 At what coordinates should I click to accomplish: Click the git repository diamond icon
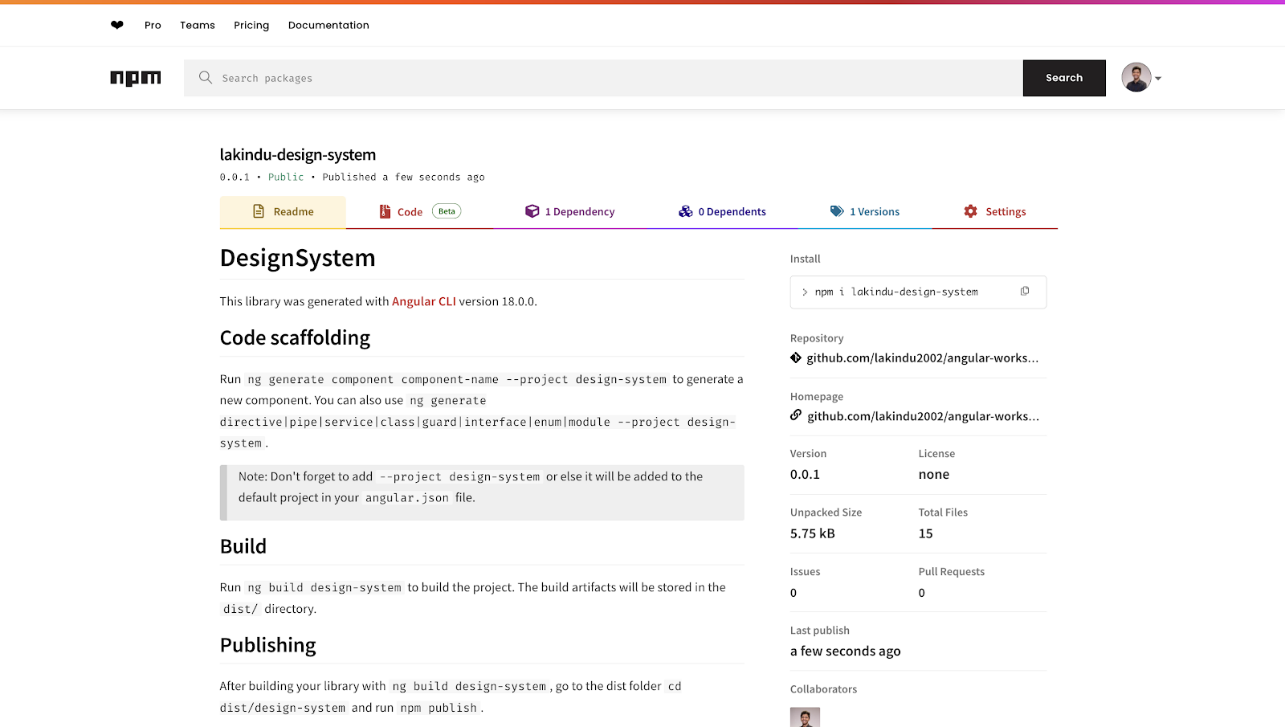coord(796,358)
